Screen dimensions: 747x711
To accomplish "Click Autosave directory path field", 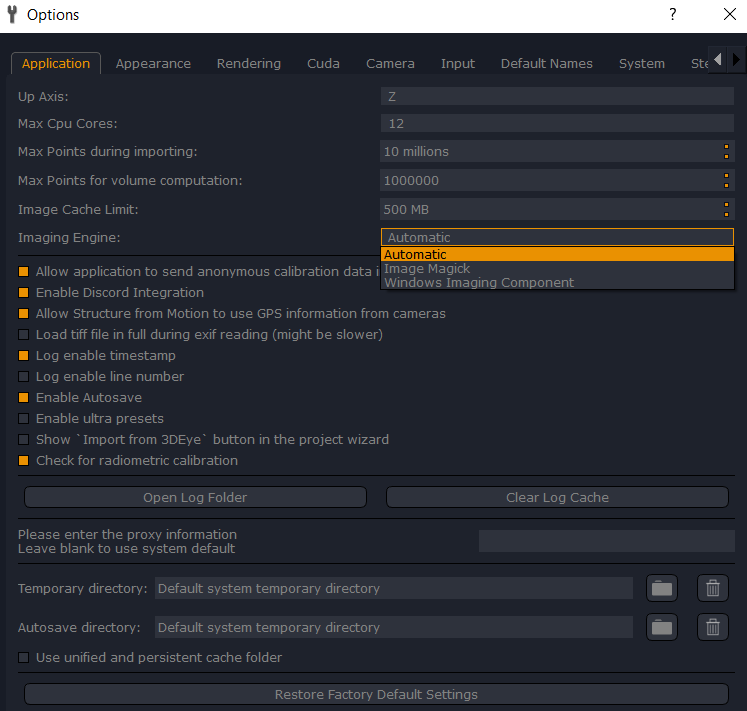I will click(x=394, y=627).
